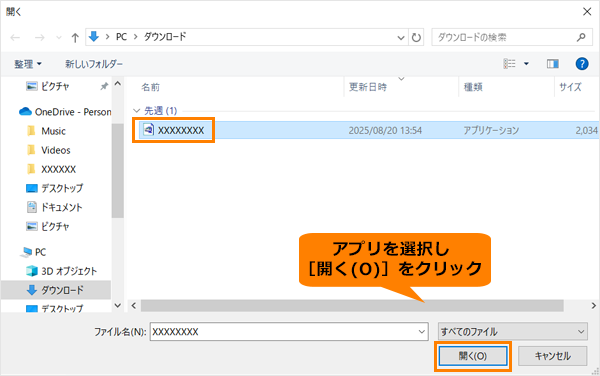
Task: Open view options dropdown arrow
Action: point(526,64)
